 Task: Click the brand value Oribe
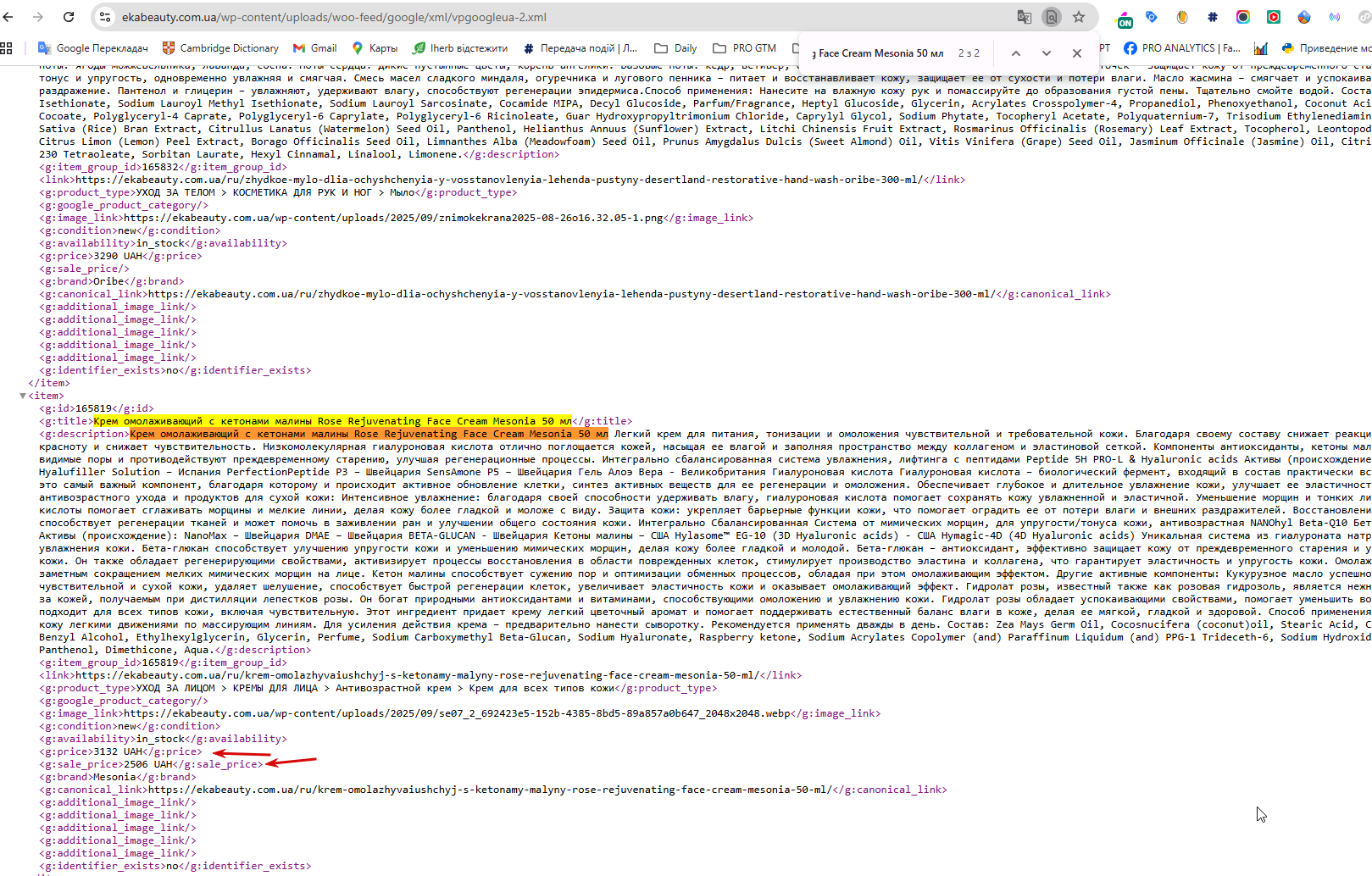[x=108, y=281]
